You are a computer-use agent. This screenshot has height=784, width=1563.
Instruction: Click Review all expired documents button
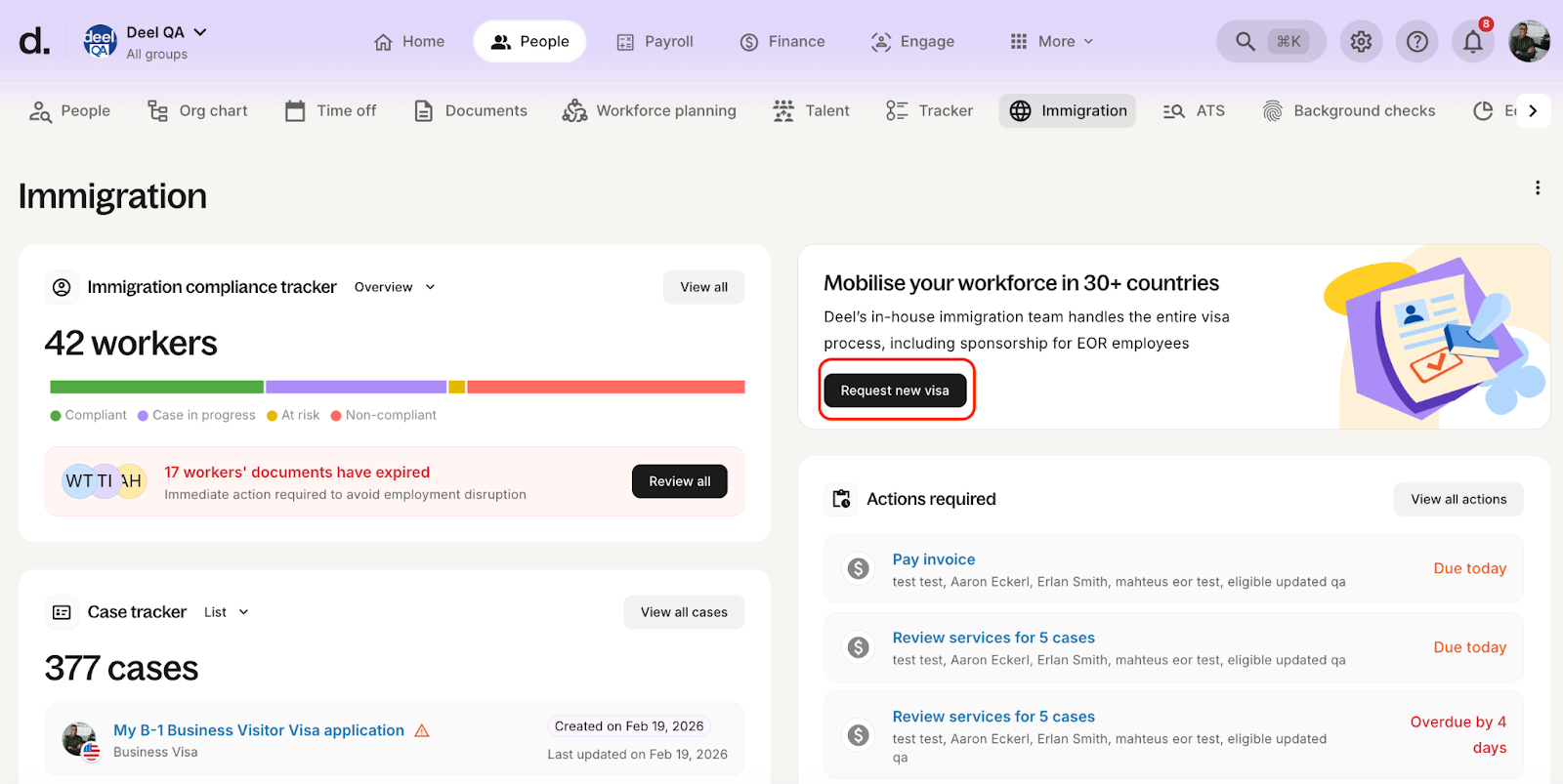(x=679, y=481)
